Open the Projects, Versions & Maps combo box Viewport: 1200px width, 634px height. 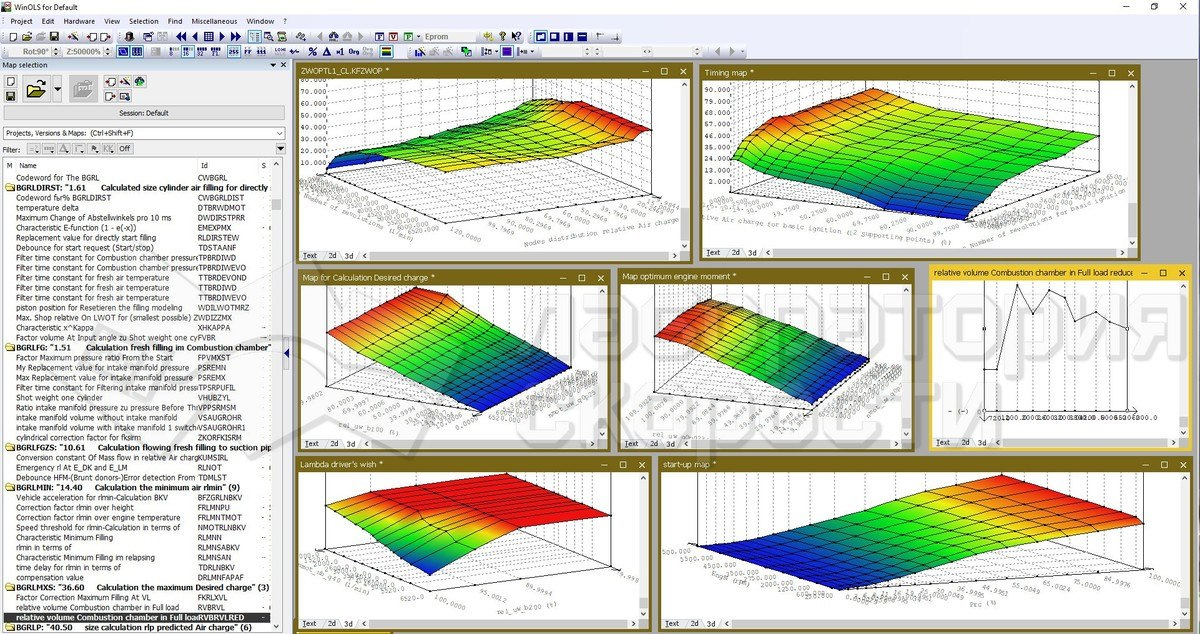click(x=144, y=133)
